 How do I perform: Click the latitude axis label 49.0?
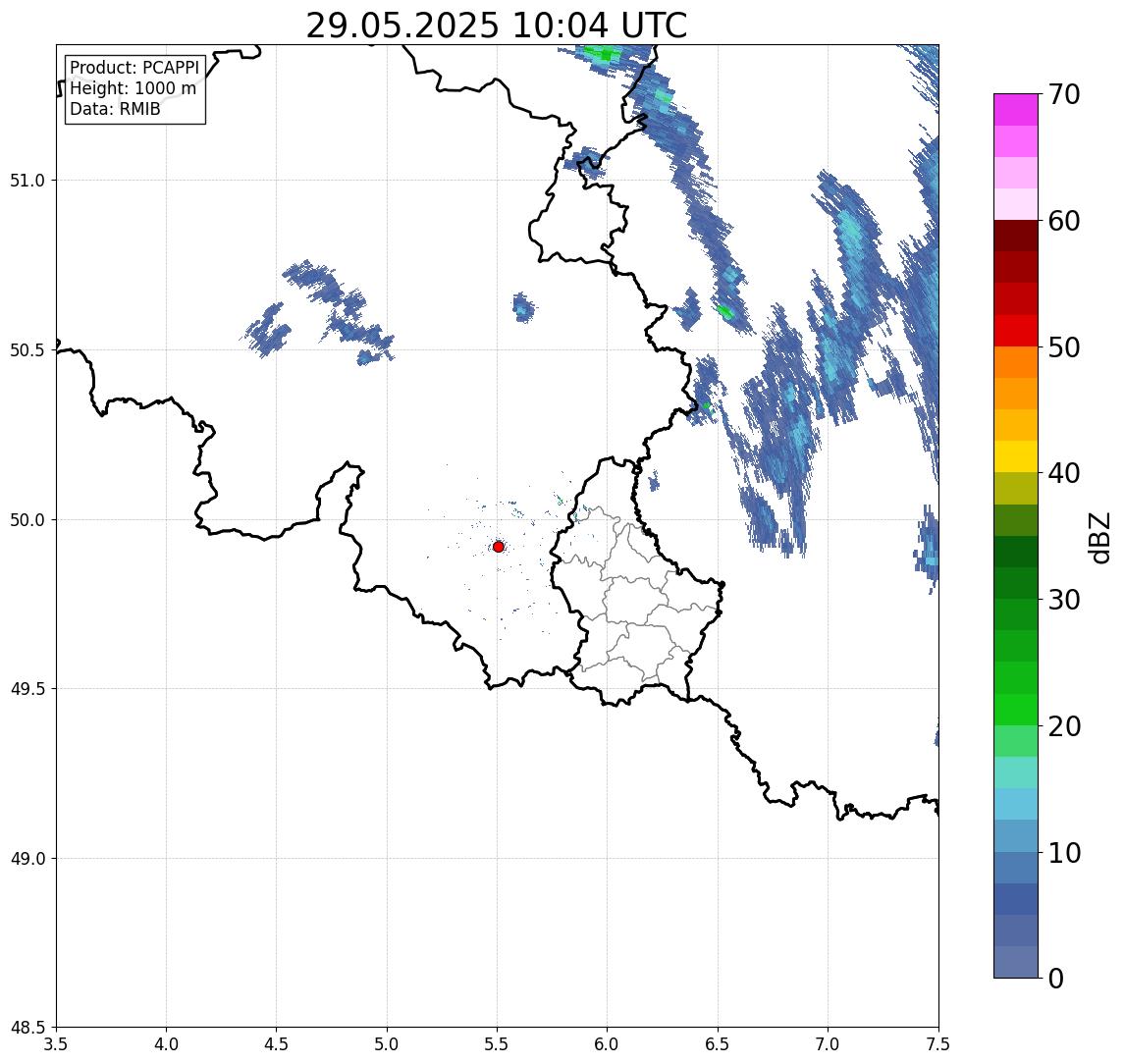pyautogui.click(x=27, y=858)
